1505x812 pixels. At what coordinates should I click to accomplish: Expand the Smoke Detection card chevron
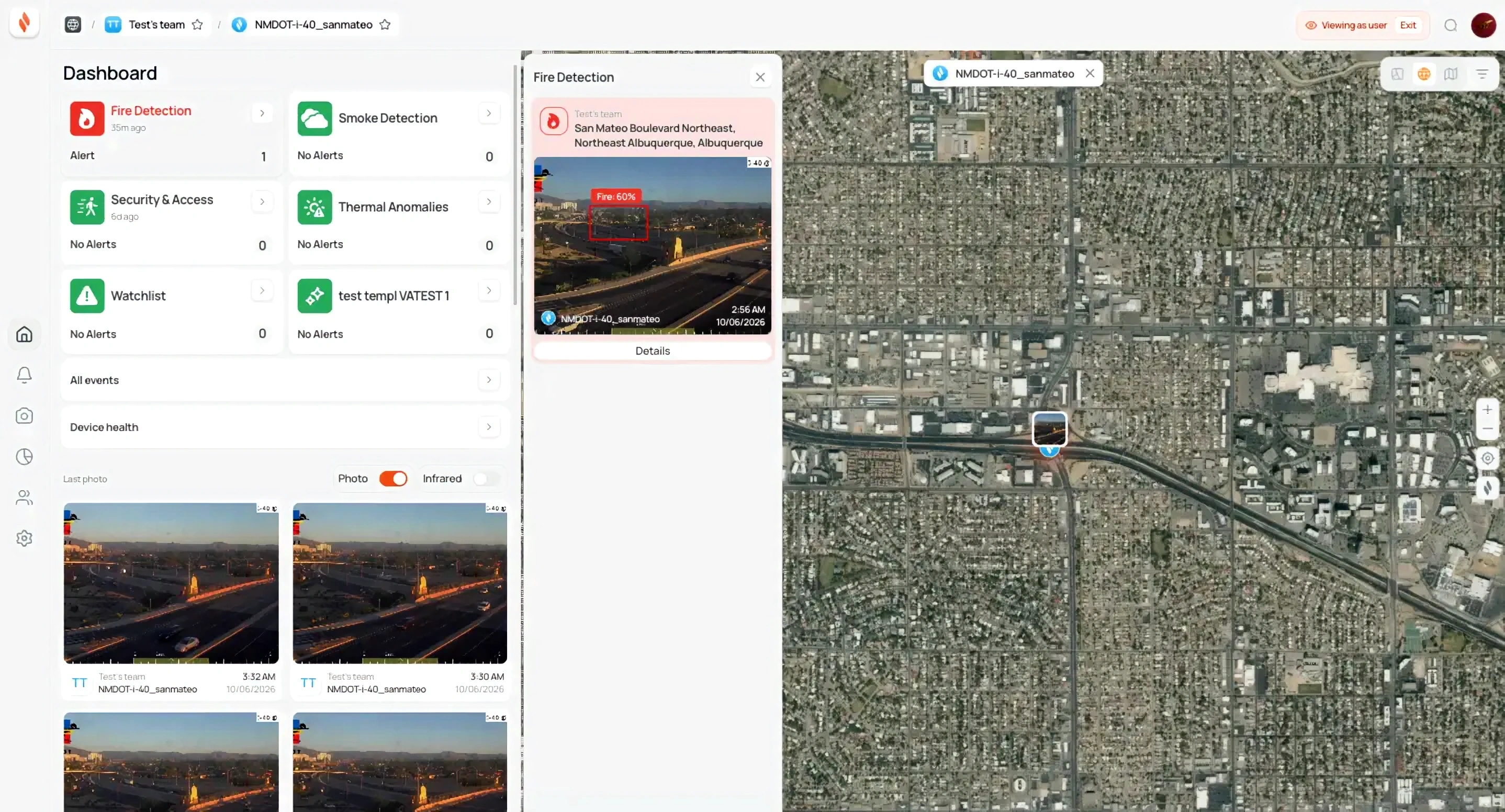coord(489,112)
